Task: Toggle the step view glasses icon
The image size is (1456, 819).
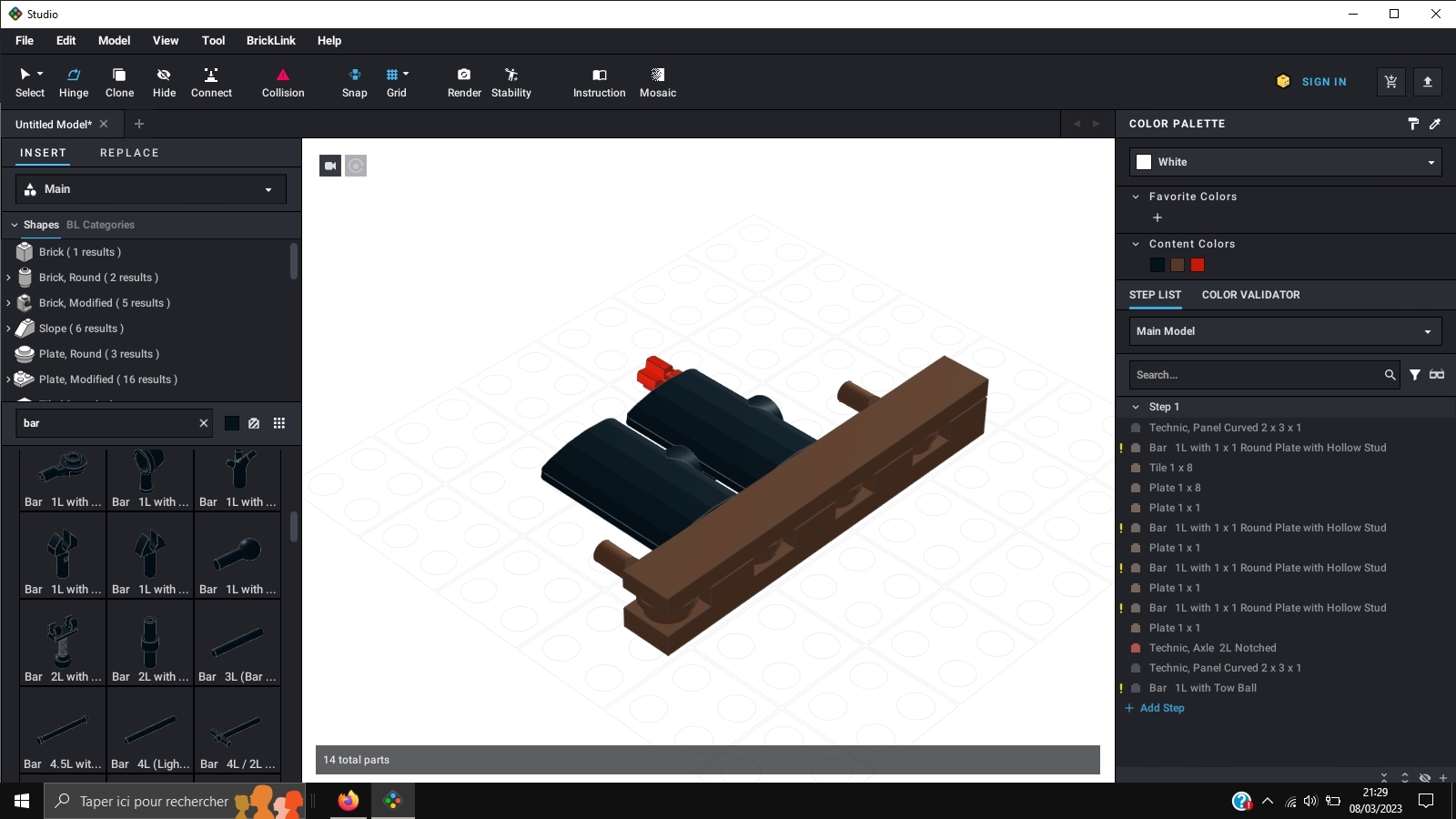Action: 1437,375
